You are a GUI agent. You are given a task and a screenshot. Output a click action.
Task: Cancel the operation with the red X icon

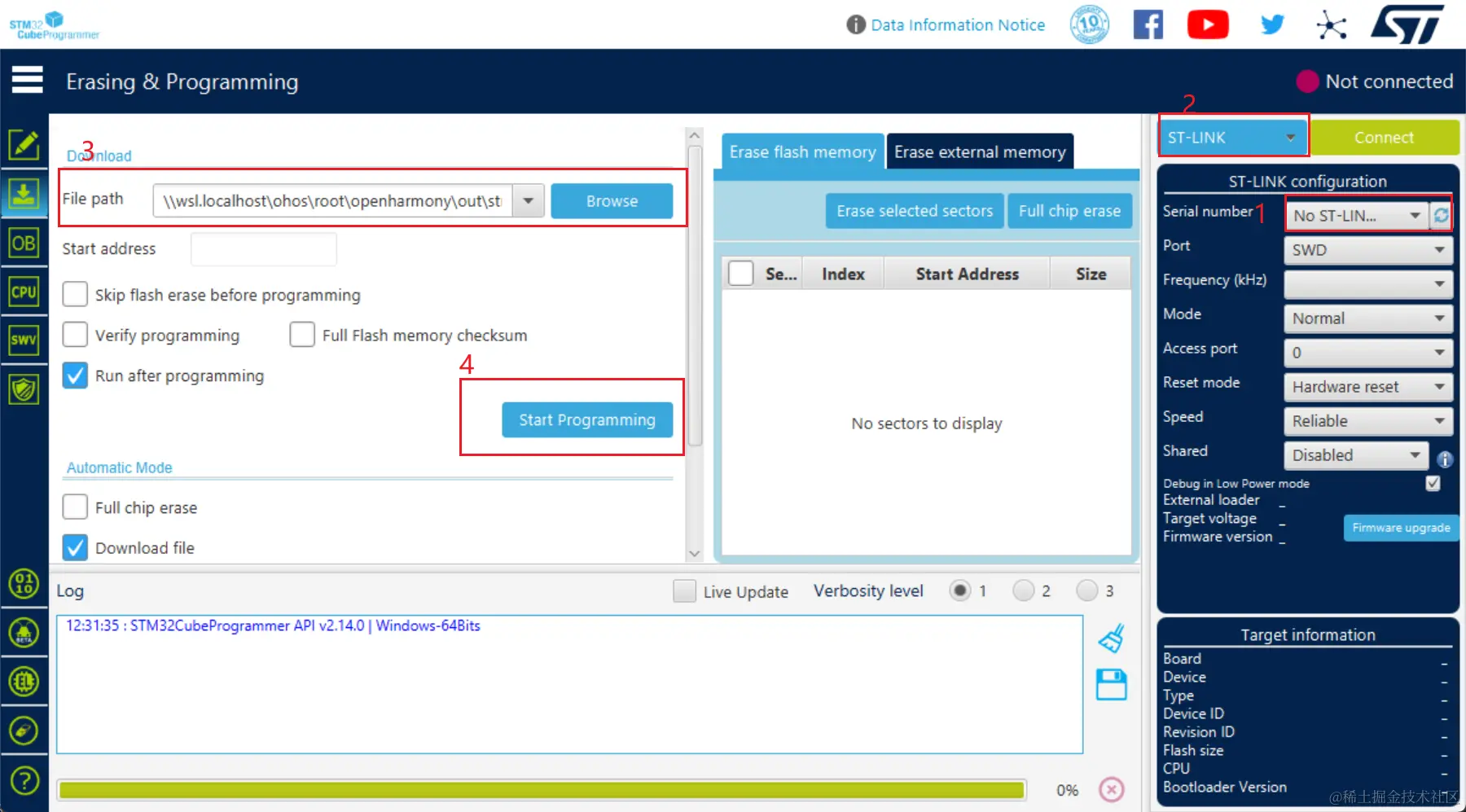coord(1112,789)
